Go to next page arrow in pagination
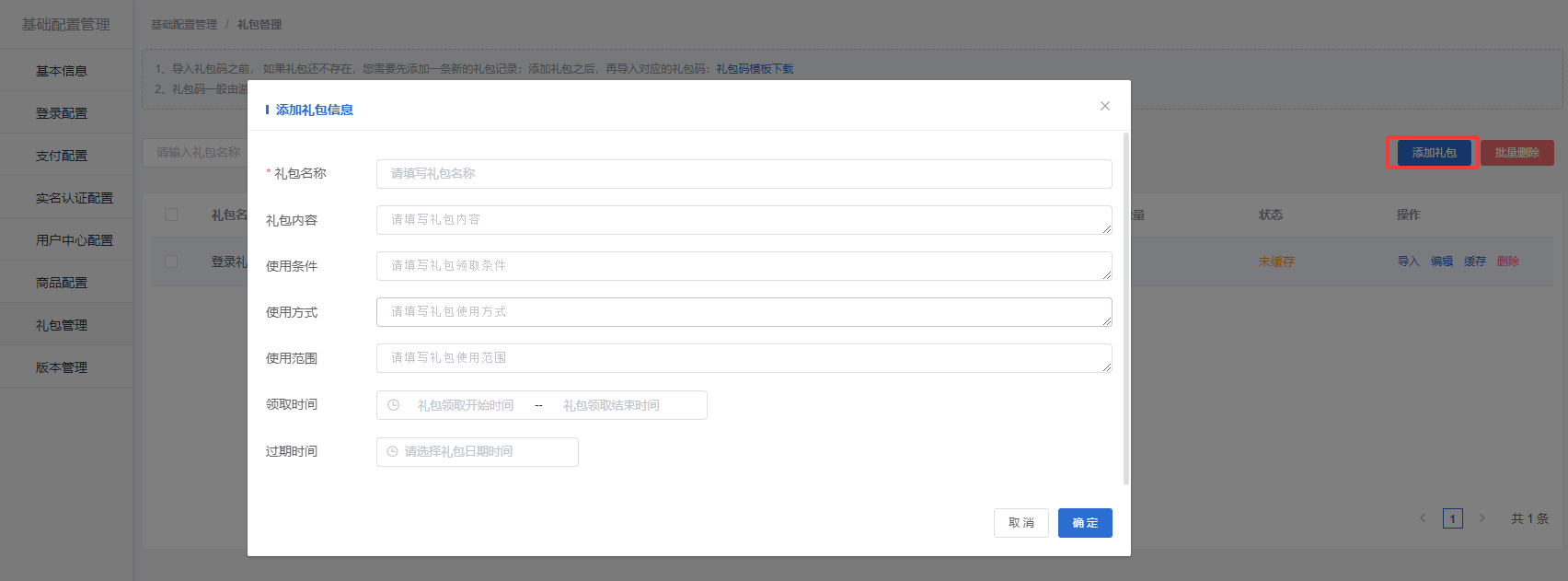This screenshot has height=581, width=1568. 1482,518
